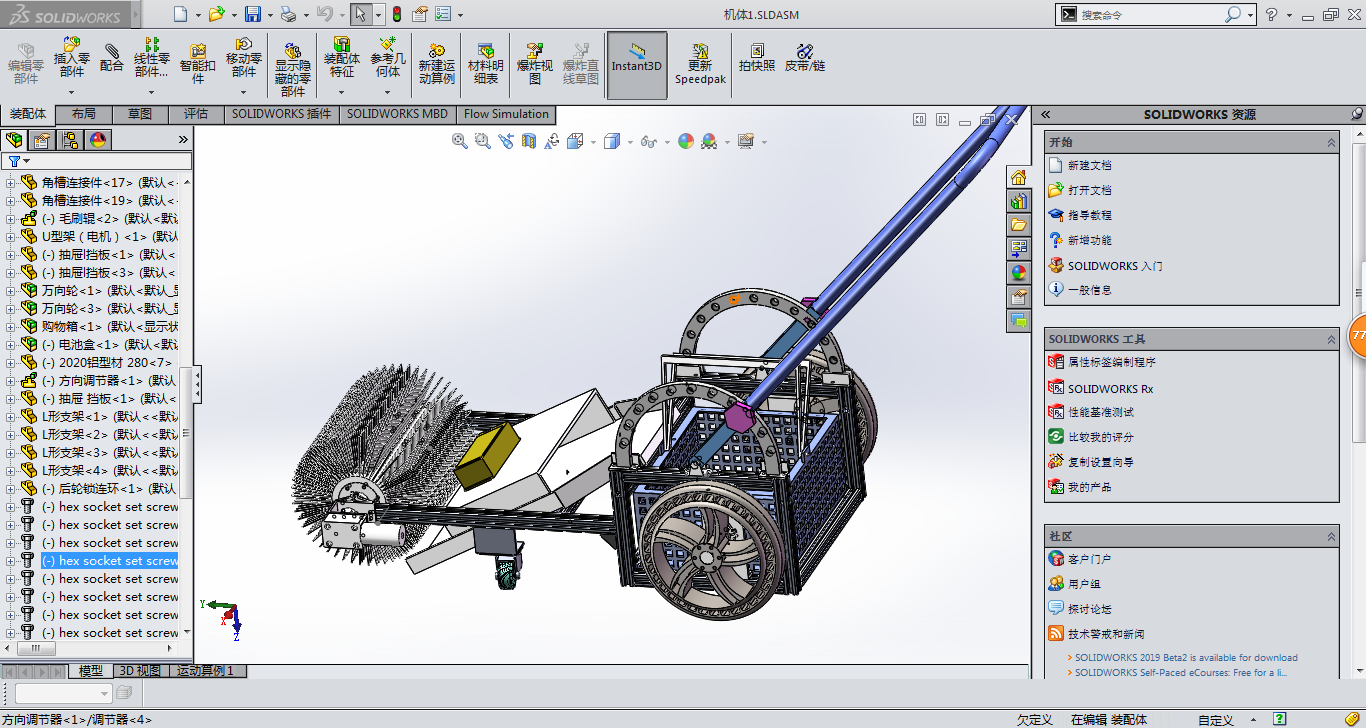Click 新建文档 link in task pane

[x=1089, y=165]
